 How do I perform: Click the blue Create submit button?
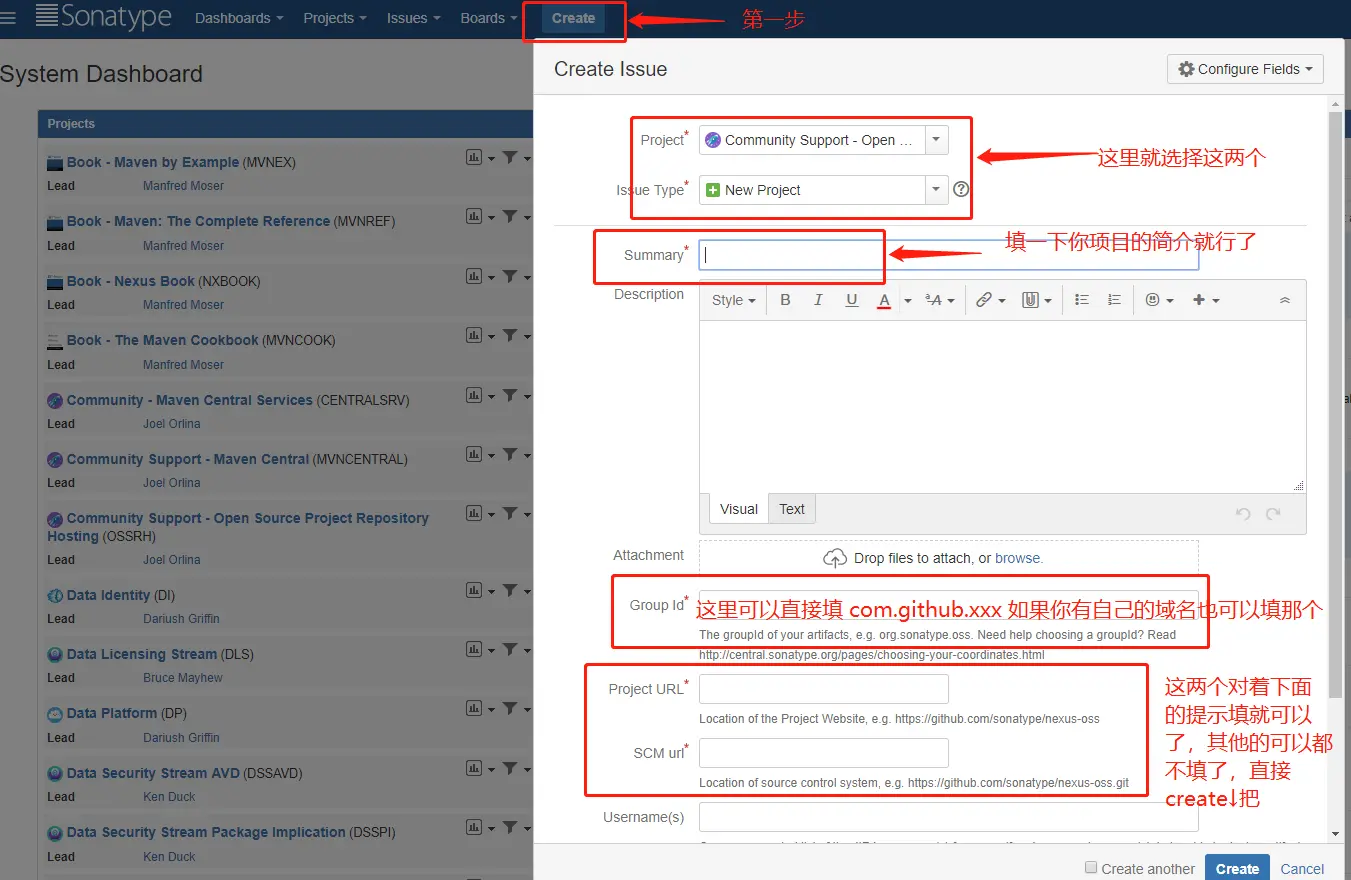point(1237,868)
